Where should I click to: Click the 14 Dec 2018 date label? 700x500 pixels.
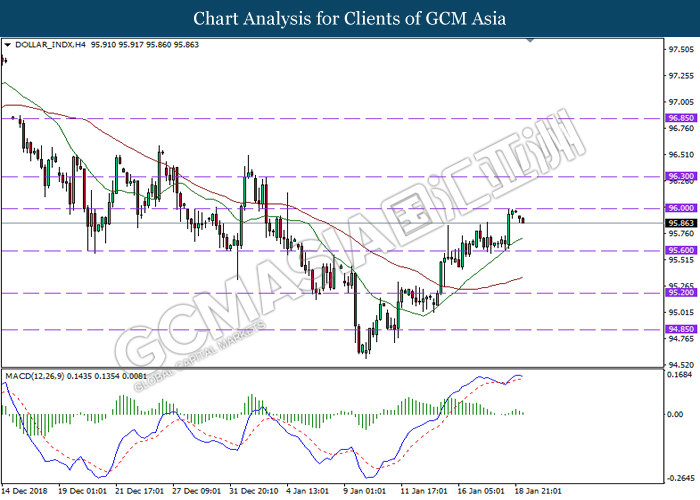[27, 491]
